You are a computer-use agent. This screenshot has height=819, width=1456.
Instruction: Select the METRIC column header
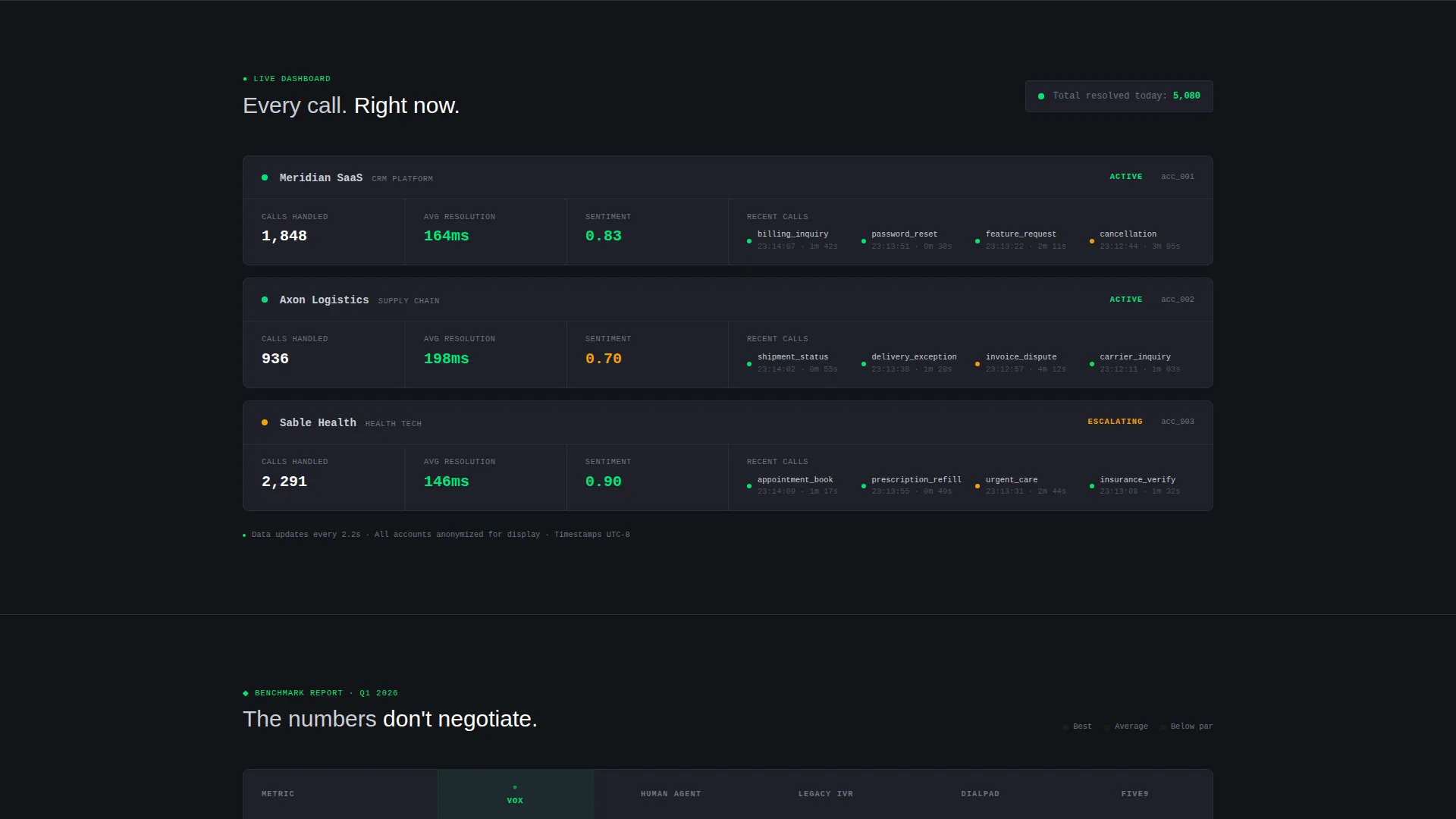tap(278, 794)
